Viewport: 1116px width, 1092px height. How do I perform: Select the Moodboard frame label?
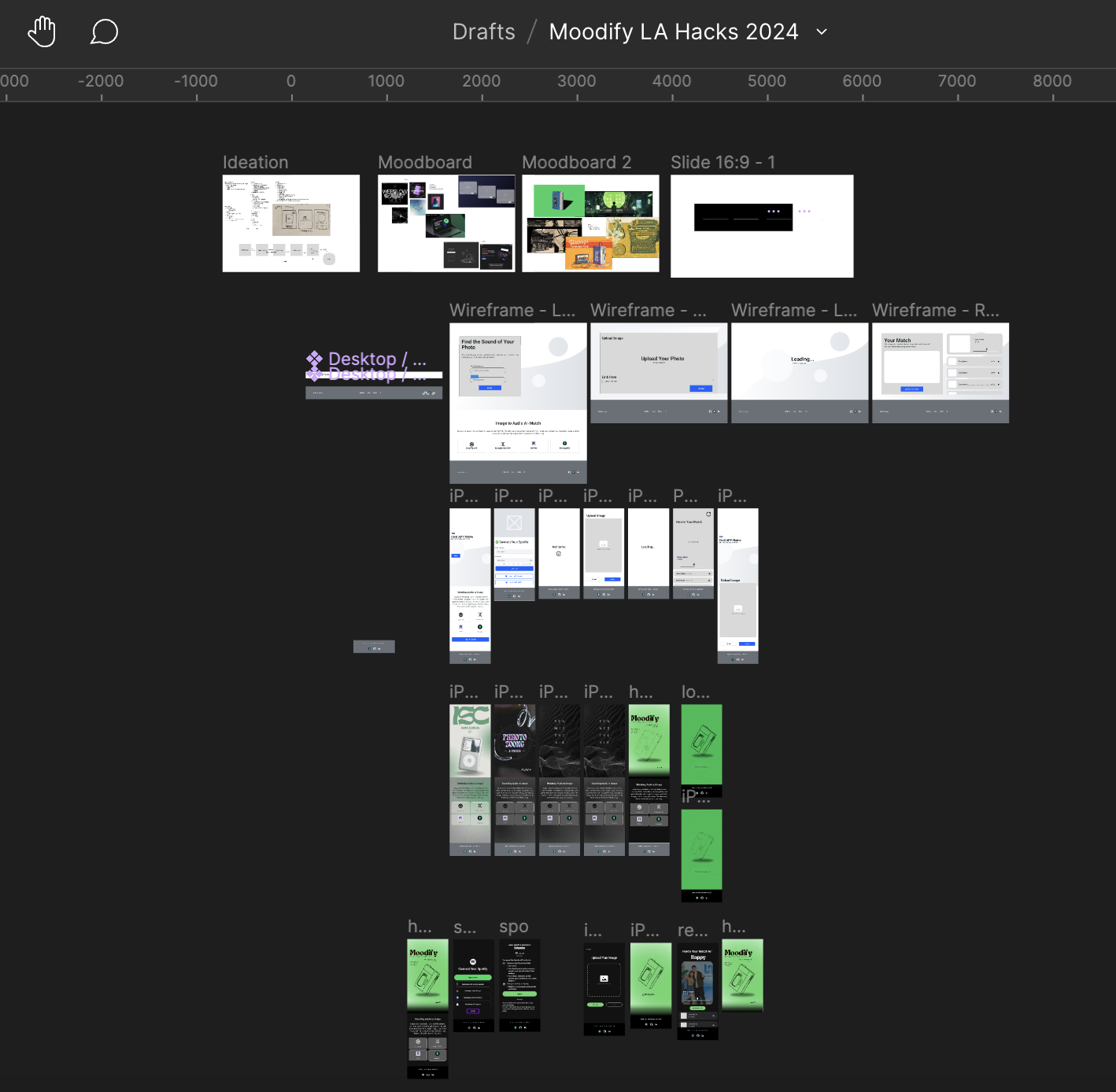pyautogui.click(x=425, y=162)
